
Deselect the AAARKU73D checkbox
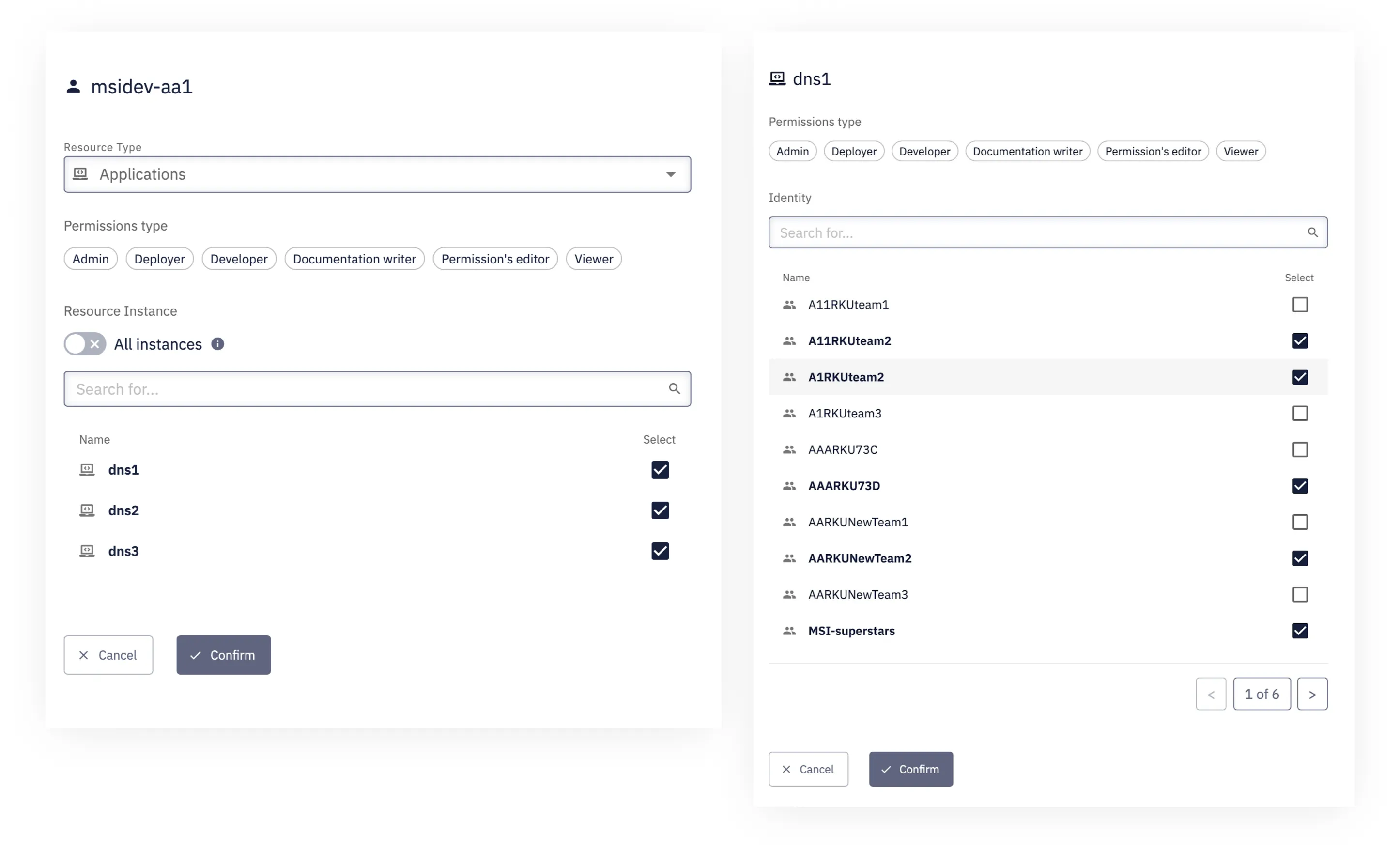click(1300, 486)
